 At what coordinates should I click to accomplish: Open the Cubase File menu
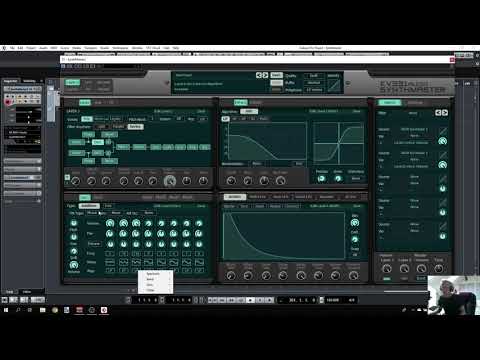pos(12,48)
